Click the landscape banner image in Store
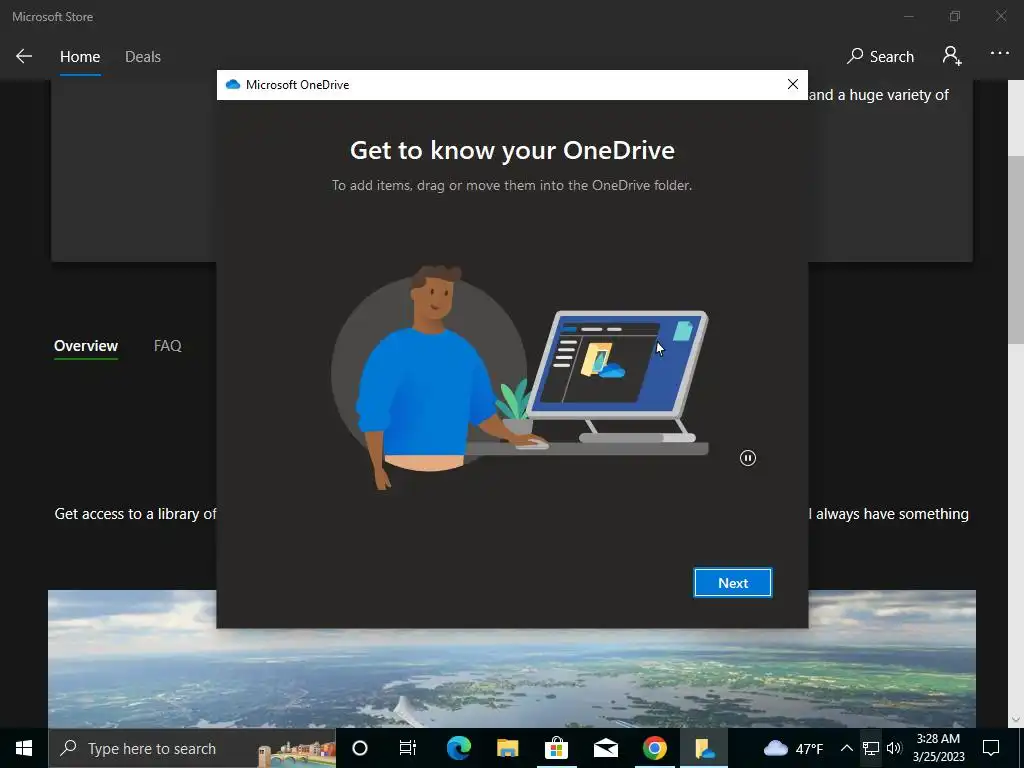This screenshot has height=768, width=1024. 512,658
